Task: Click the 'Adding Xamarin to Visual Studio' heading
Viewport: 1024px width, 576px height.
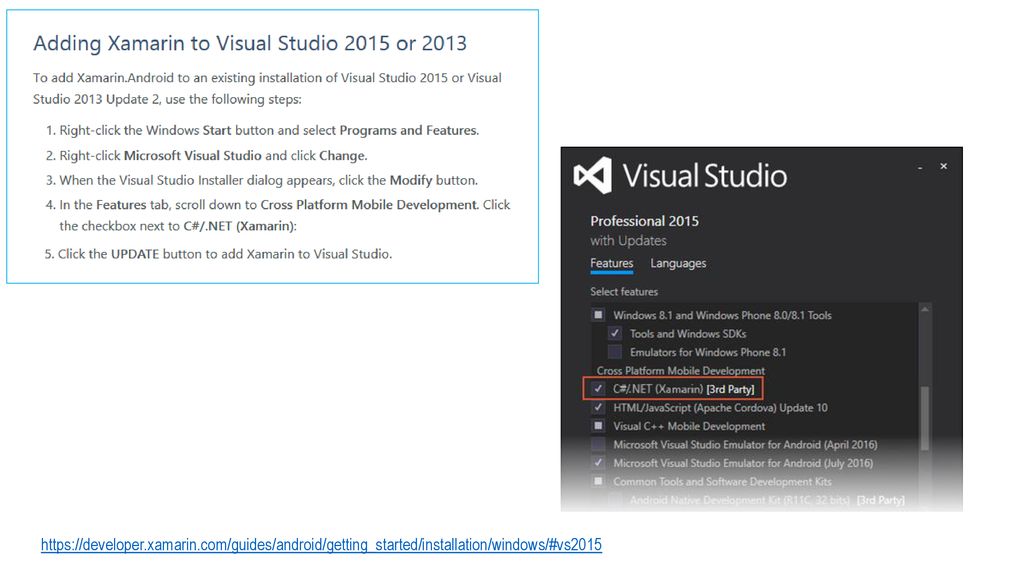Action: (x=250, y=43)
